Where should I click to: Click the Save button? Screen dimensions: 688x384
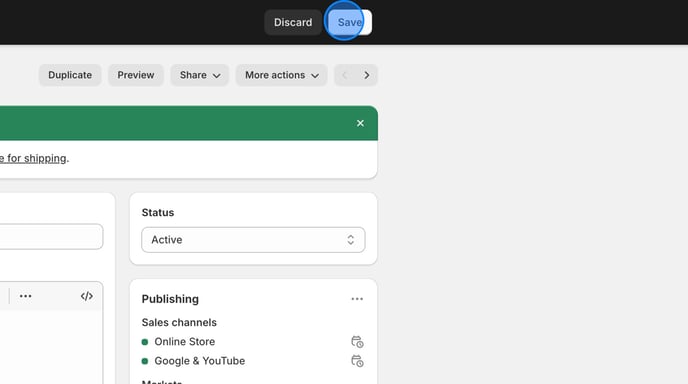pos(350,22)
